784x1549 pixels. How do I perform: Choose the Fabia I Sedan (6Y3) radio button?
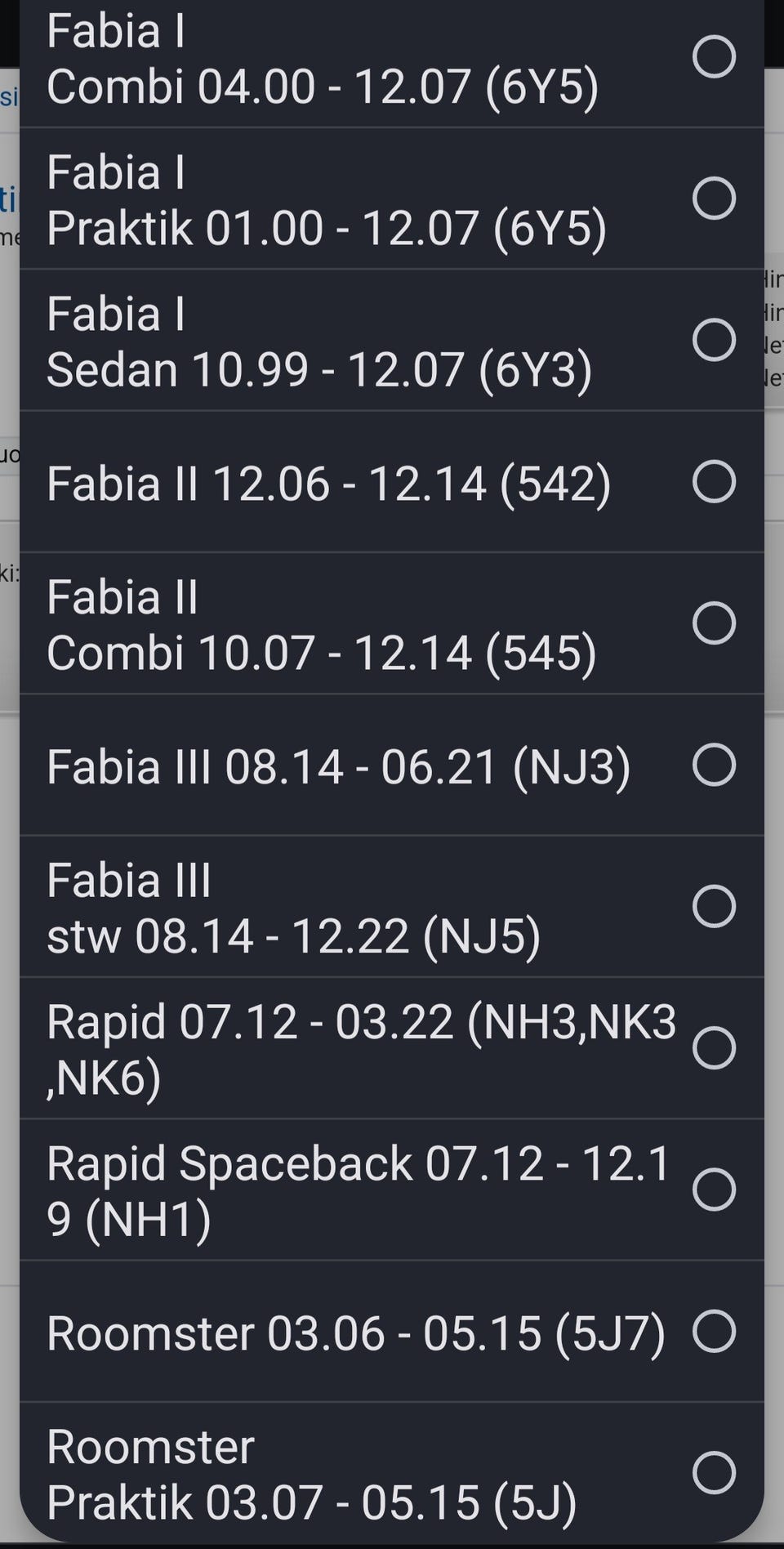tap(714, 340)
